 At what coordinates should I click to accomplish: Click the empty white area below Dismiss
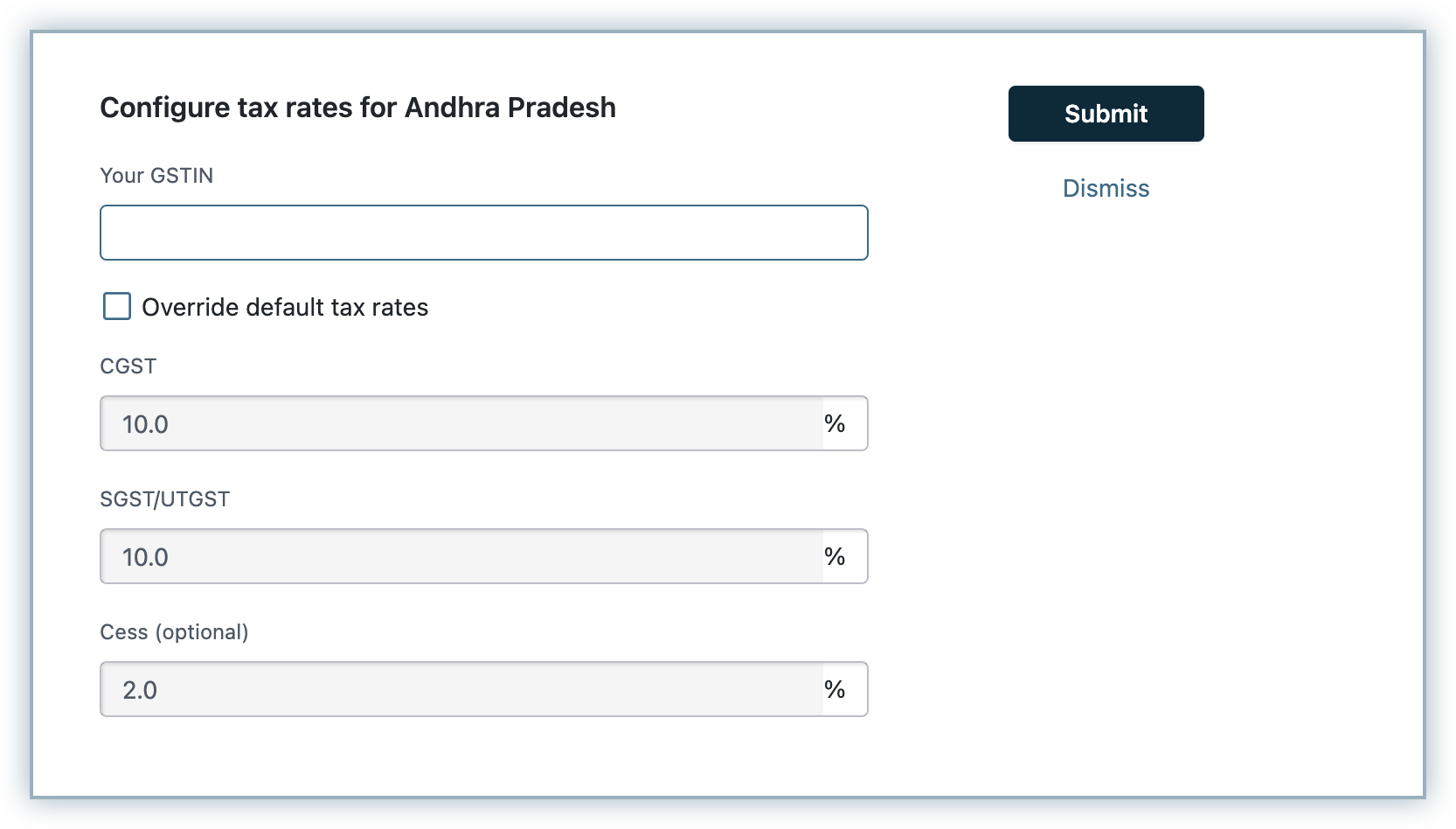pyautogui.click(x=1136, y=481)
